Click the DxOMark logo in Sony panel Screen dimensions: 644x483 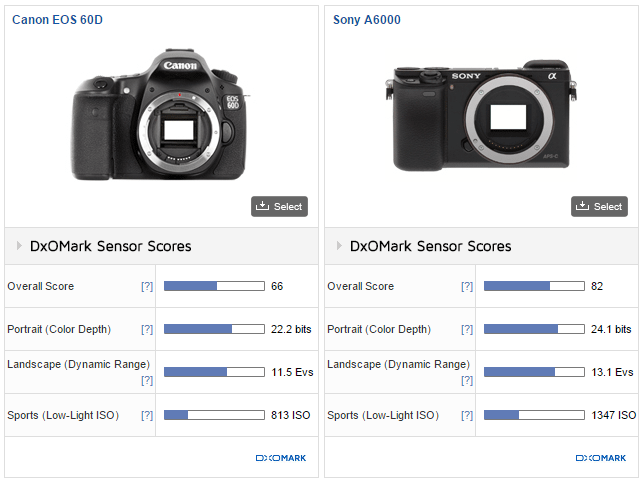(x=601, y=458)
